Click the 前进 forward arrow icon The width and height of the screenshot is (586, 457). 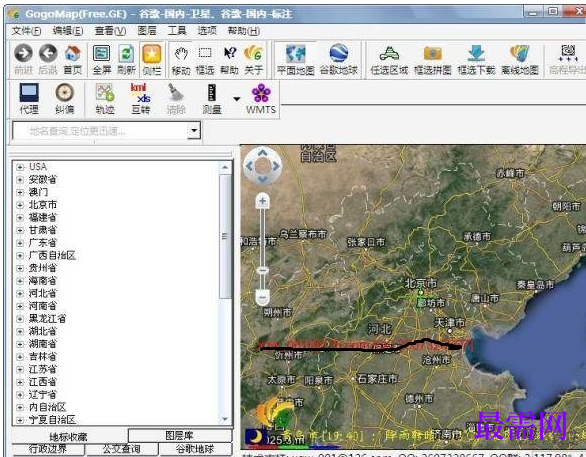[x=23, y=53]
